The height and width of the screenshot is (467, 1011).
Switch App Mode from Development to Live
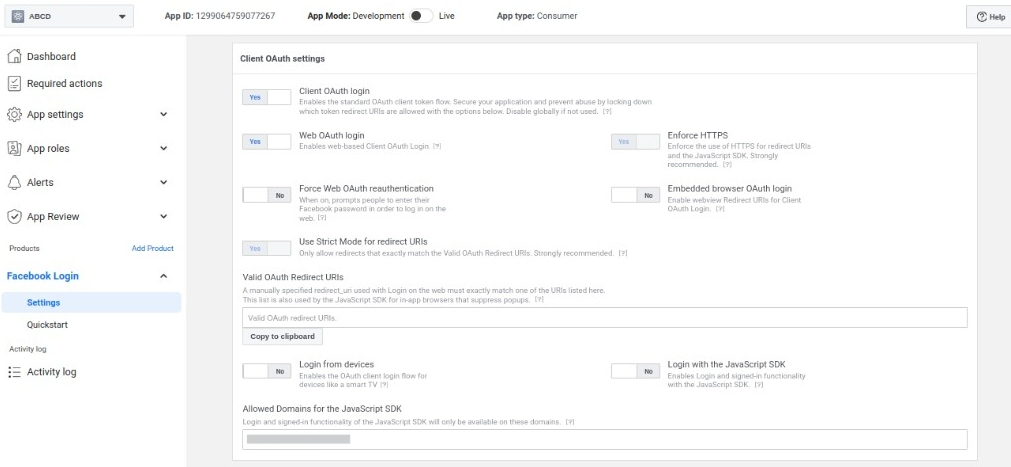click(x=421, y=16)
